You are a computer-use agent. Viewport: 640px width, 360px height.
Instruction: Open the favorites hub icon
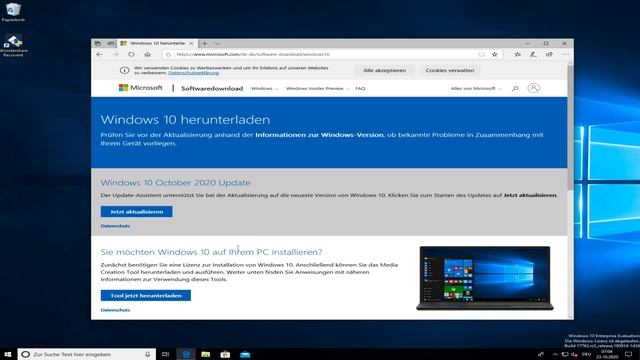click(518, 54)
